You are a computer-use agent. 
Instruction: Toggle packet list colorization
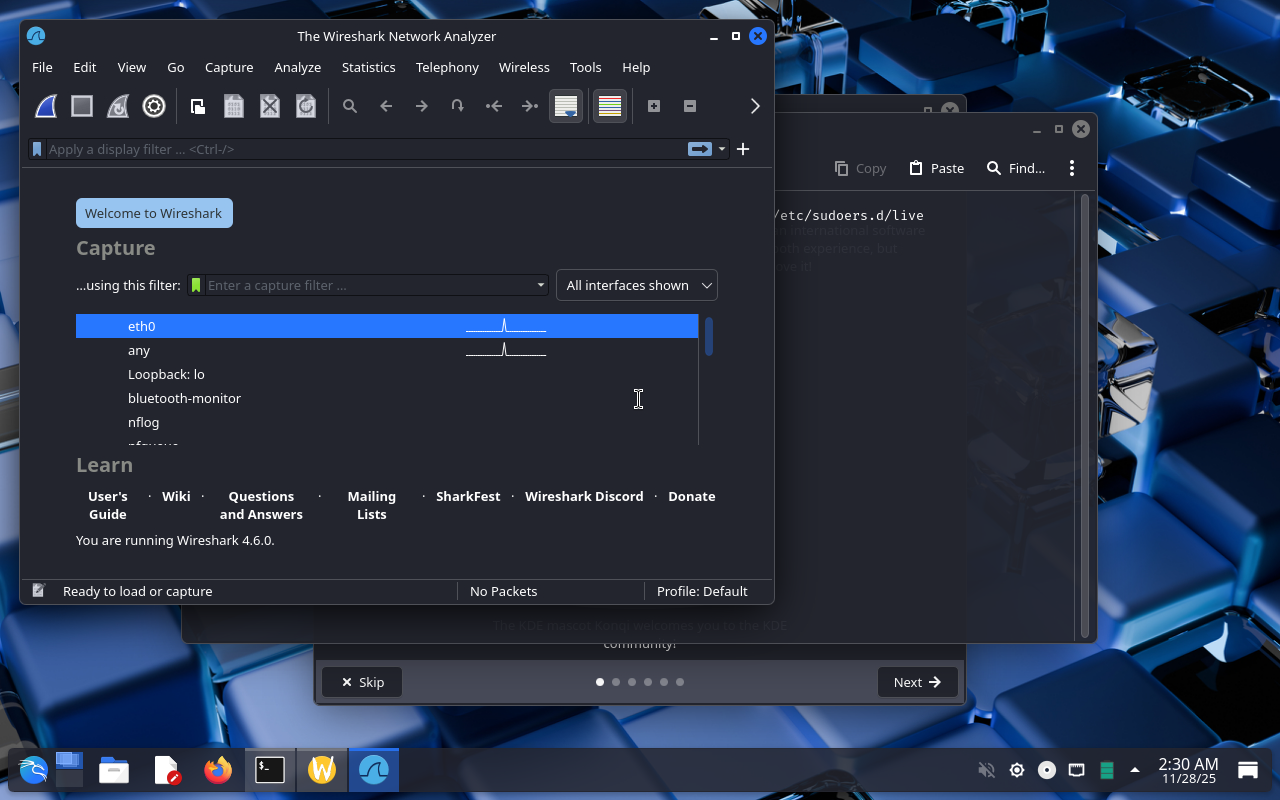[x=609, y=106]
